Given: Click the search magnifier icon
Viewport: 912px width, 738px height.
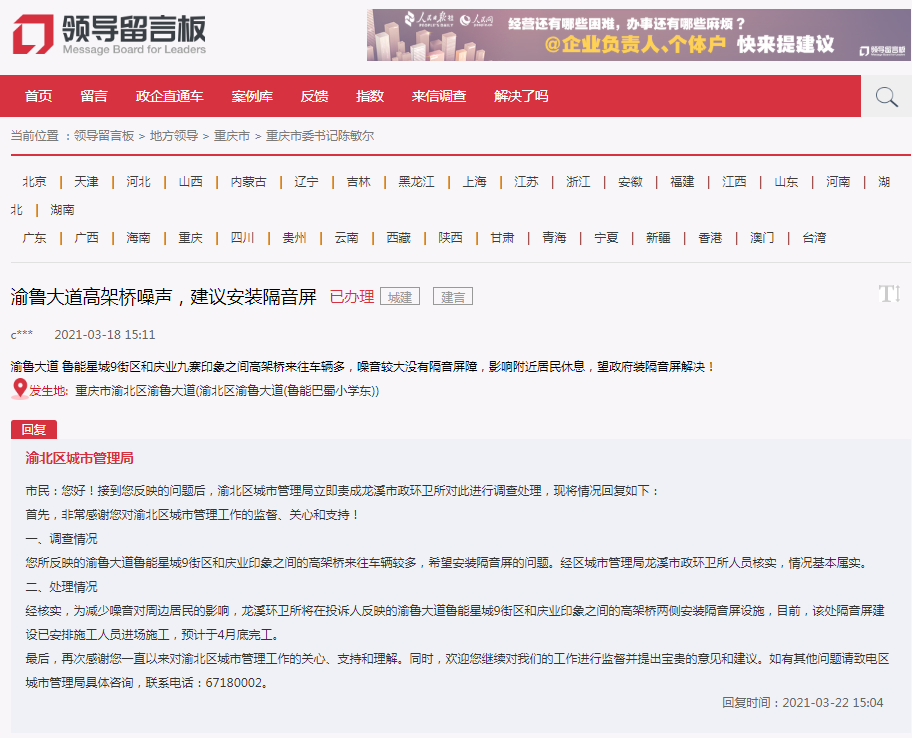Looking at the screenshot, I should pyautogui.click(x=886, y=96).
